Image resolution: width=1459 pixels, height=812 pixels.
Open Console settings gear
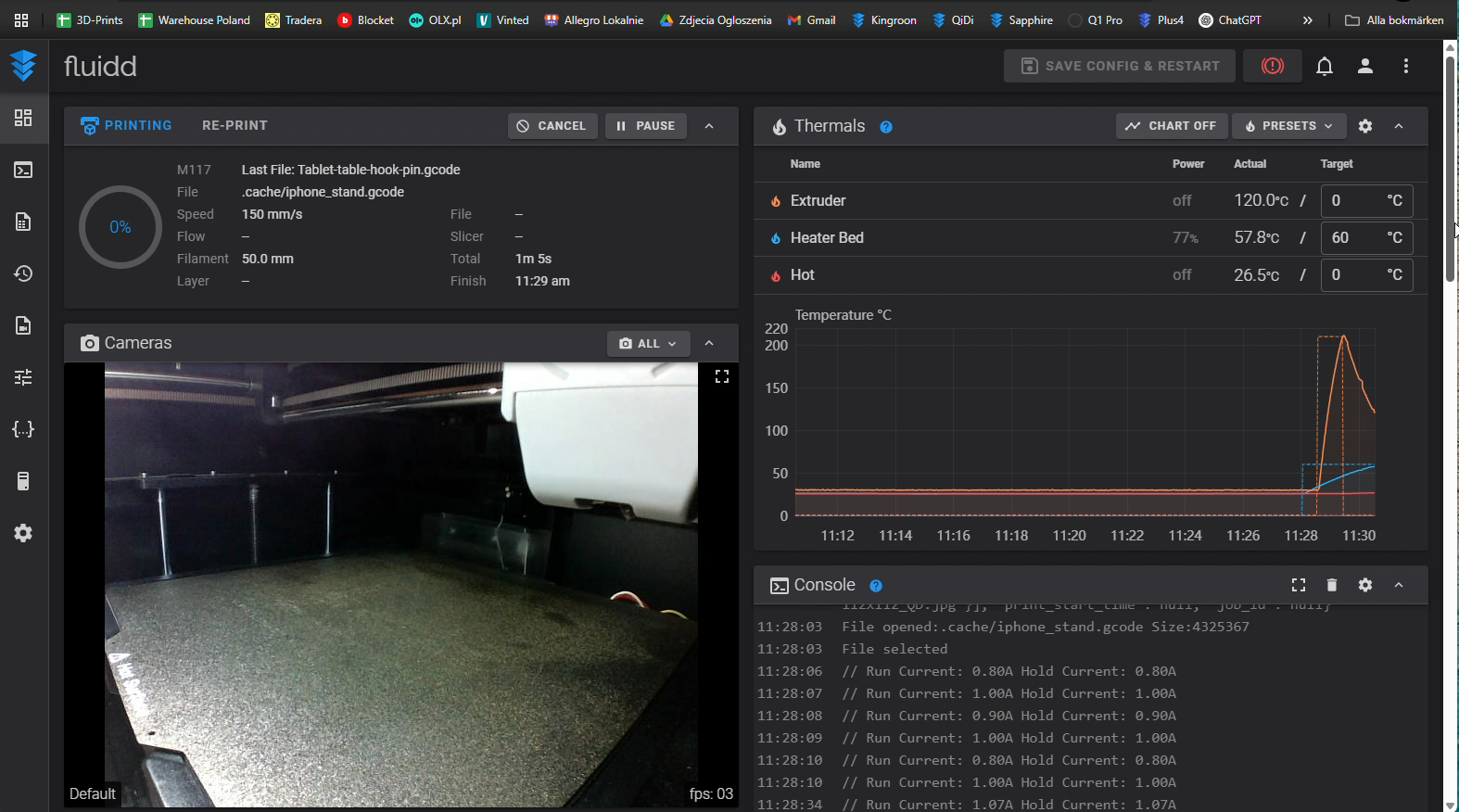coord(1365,585)
